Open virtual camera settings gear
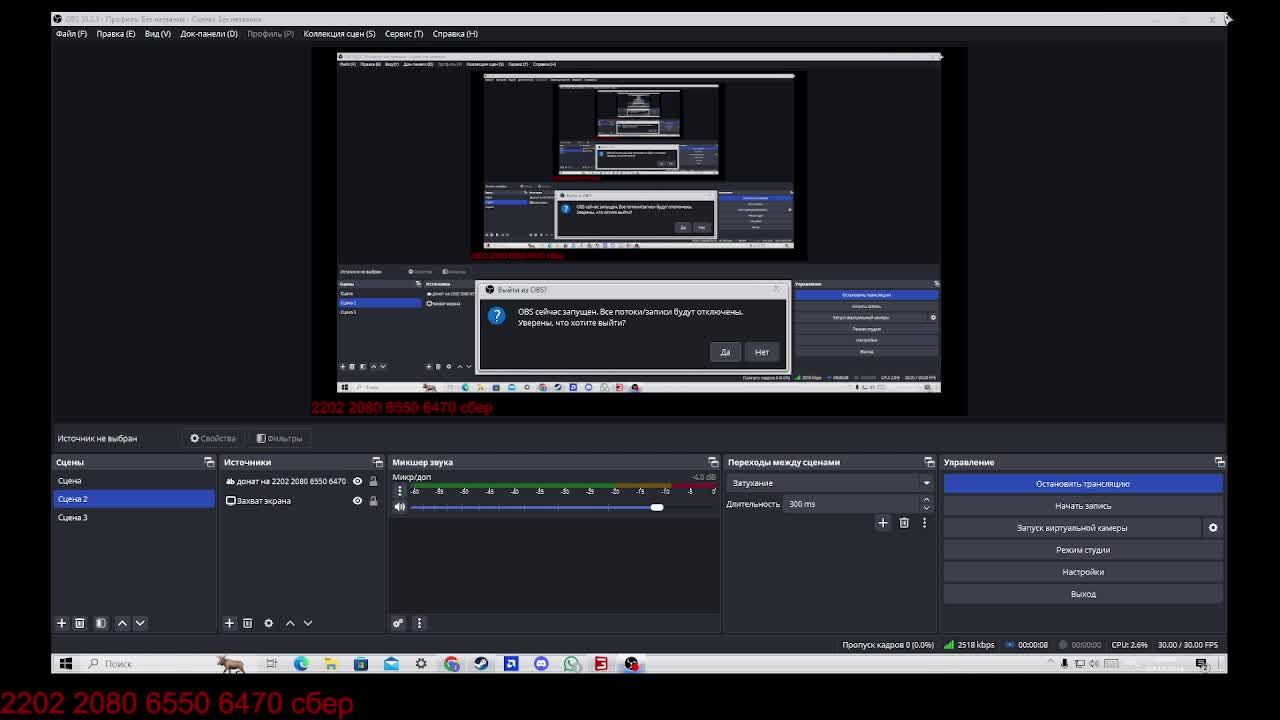Screen dimensions: 1280x720 coord(1213,528)
